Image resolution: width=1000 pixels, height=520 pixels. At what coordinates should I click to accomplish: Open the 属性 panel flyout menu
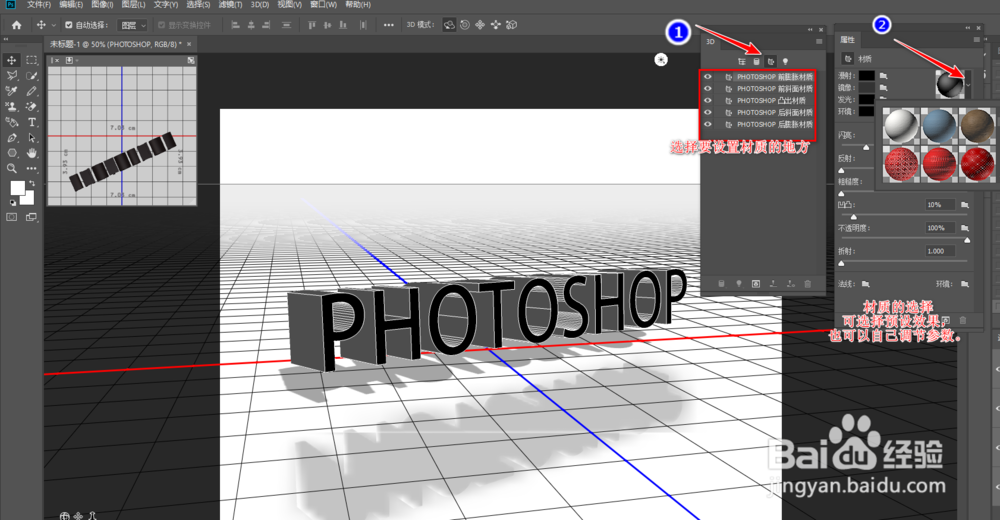point(976,40)
